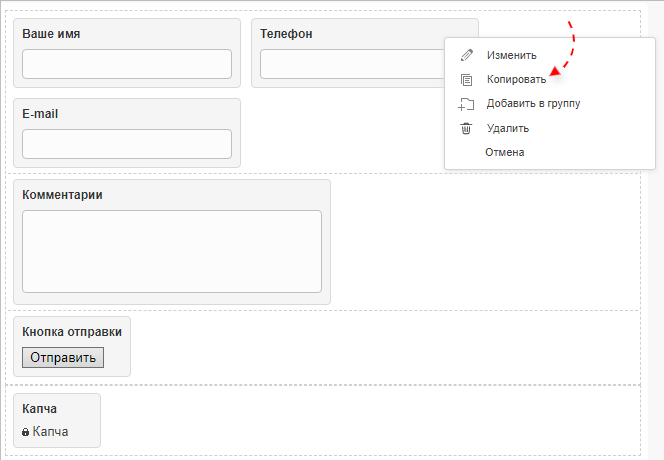Choose Удалить in the context menu
The height and width of the screenshot is (460, 664).
pyautogui.click(x=507, y=128)
